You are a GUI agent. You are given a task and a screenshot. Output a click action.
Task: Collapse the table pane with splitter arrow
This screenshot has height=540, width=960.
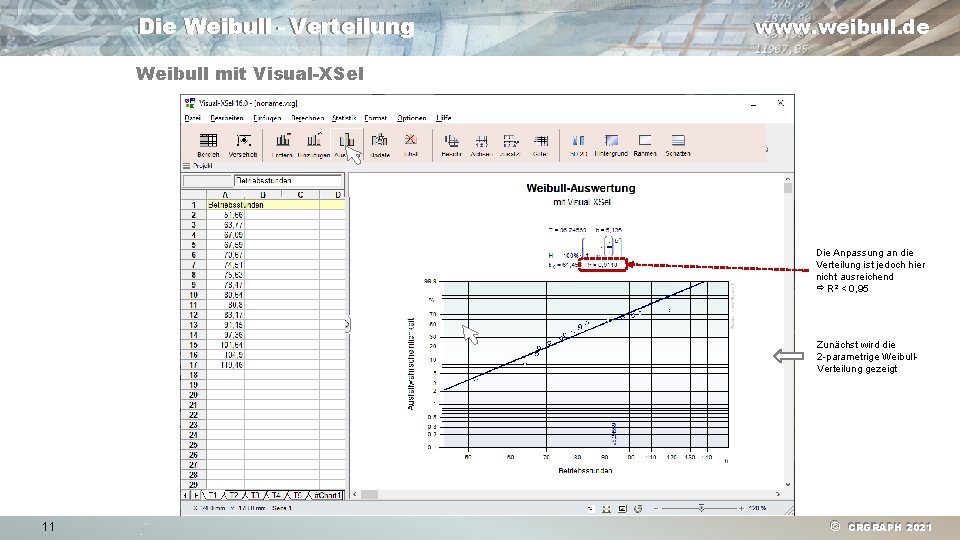347,324
